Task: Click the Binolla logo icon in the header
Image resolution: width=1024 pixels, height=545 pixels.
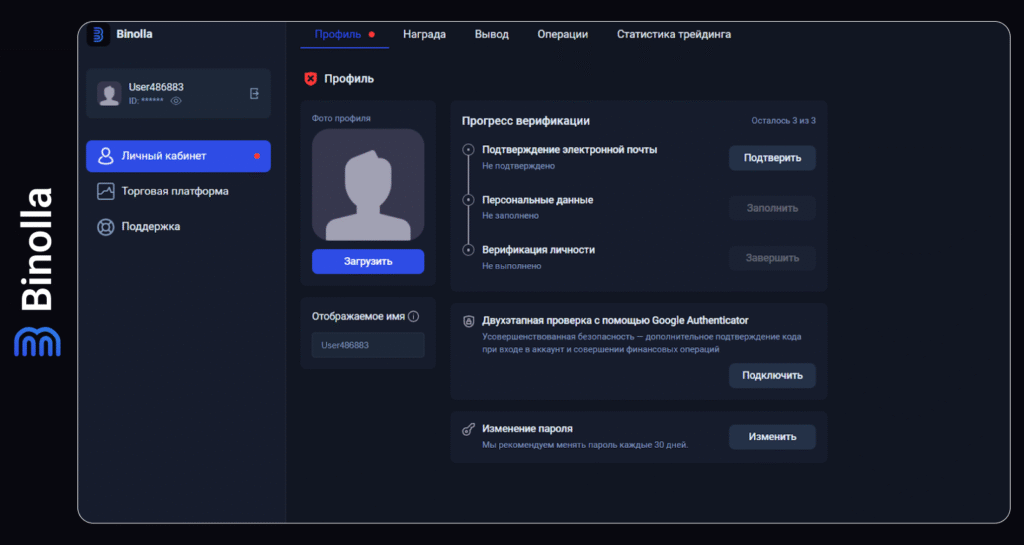Action: click(x=98, y=35)
